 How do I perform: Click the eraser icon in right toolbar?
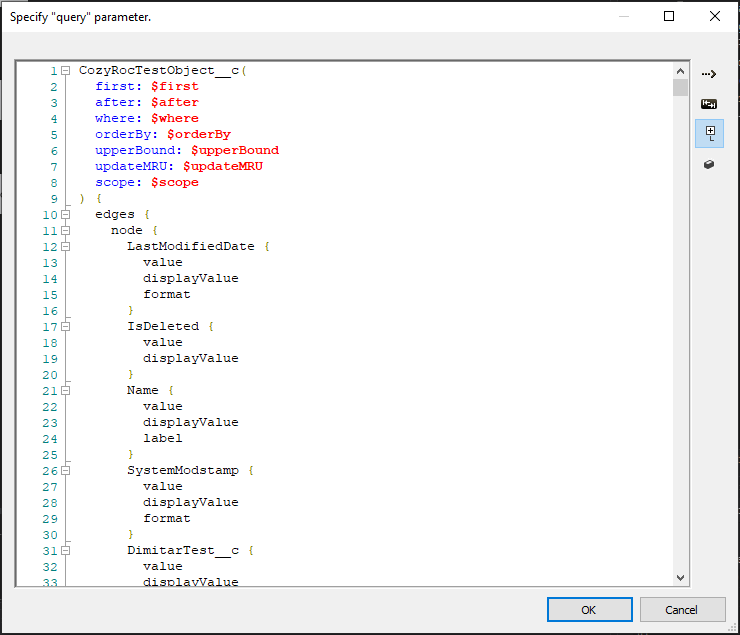coord(709,164)
